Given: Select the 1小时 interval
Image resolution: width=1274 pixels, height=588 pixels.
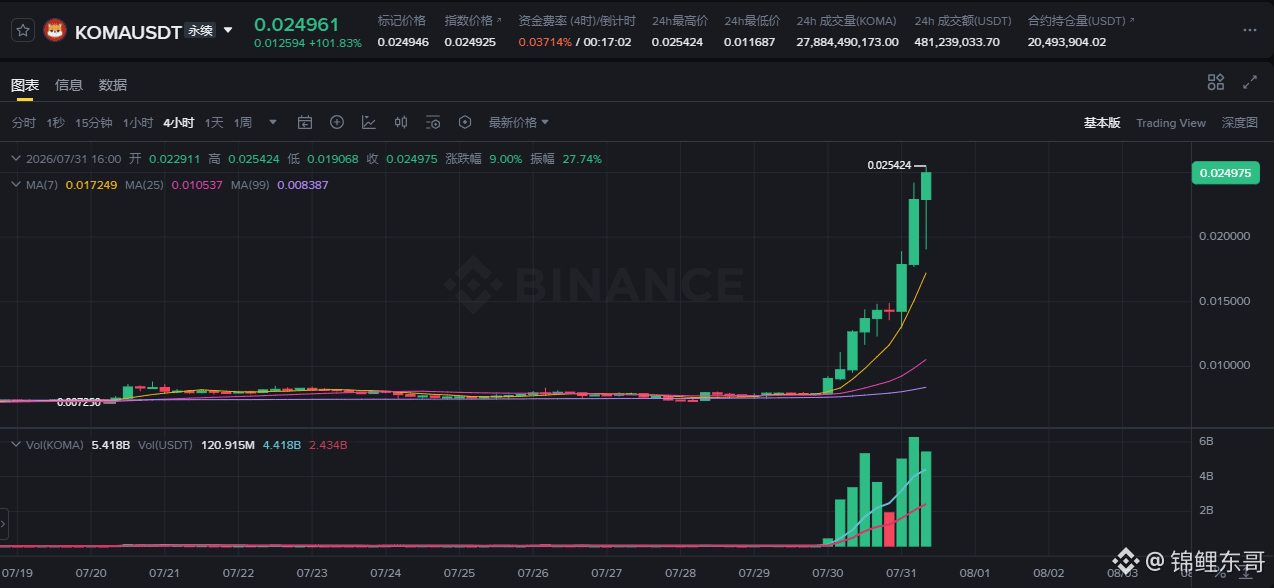Looking at the screenshot, I should tap(138, 123).
